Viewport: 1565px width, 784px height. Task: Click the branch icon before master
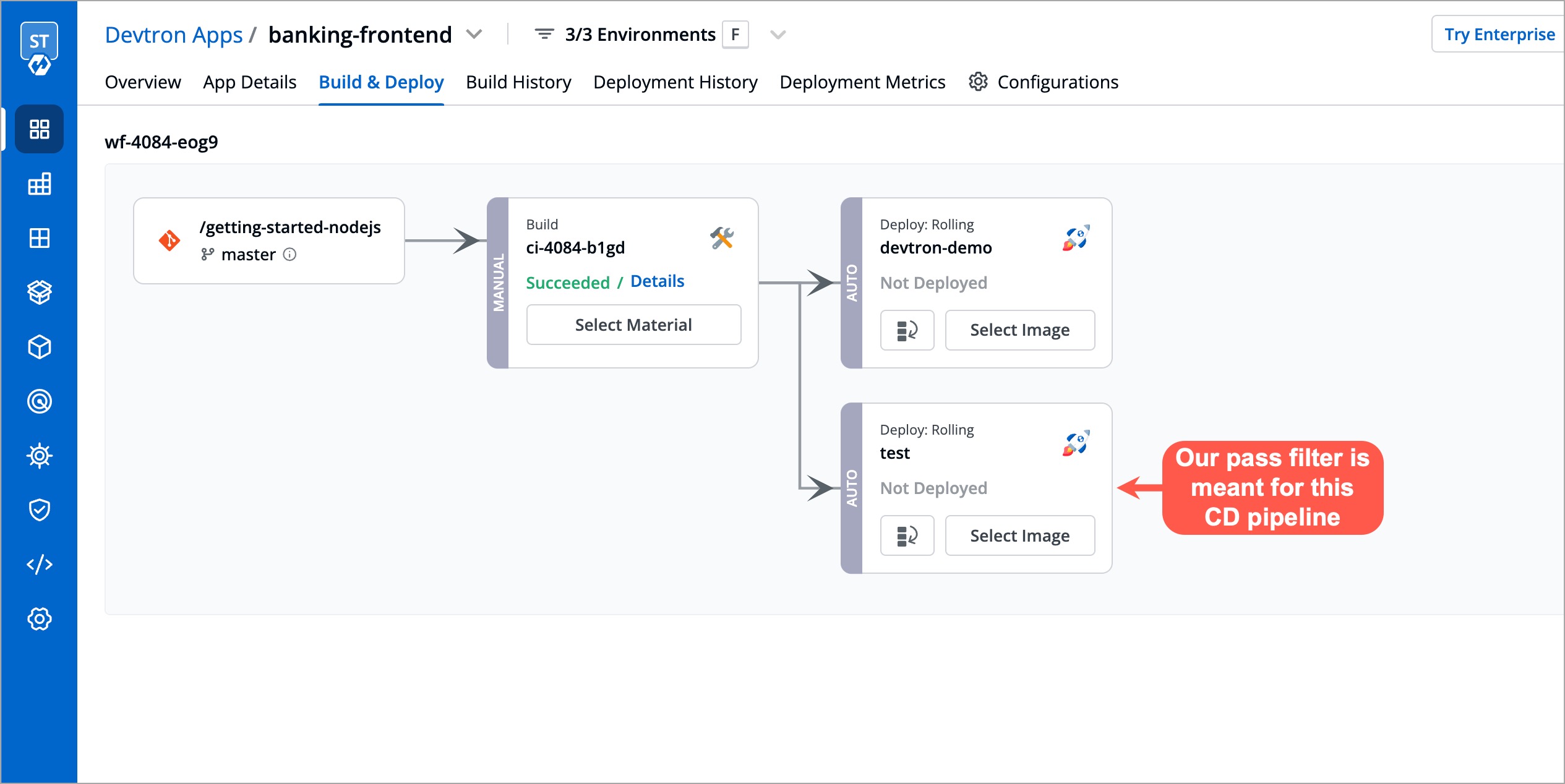[x=207, y=254]
